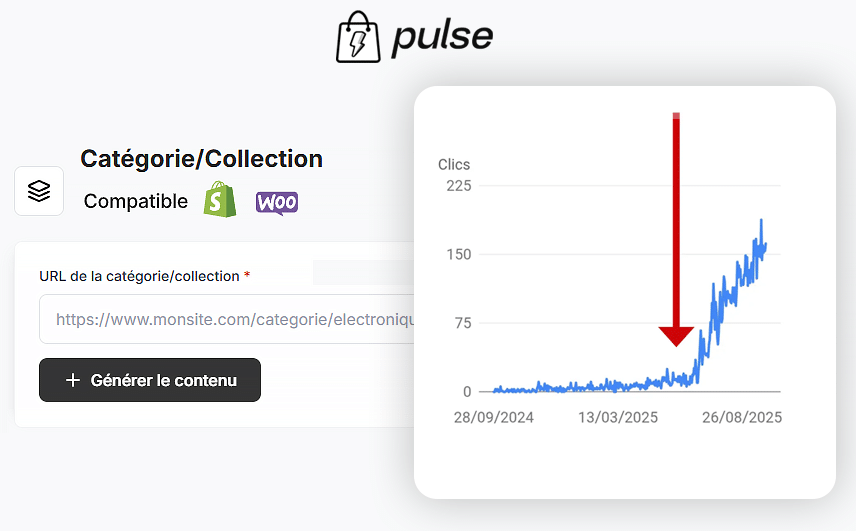Screen dimensions: 856x531
Task: Click the Compatible label text
Action: (136, 201)
